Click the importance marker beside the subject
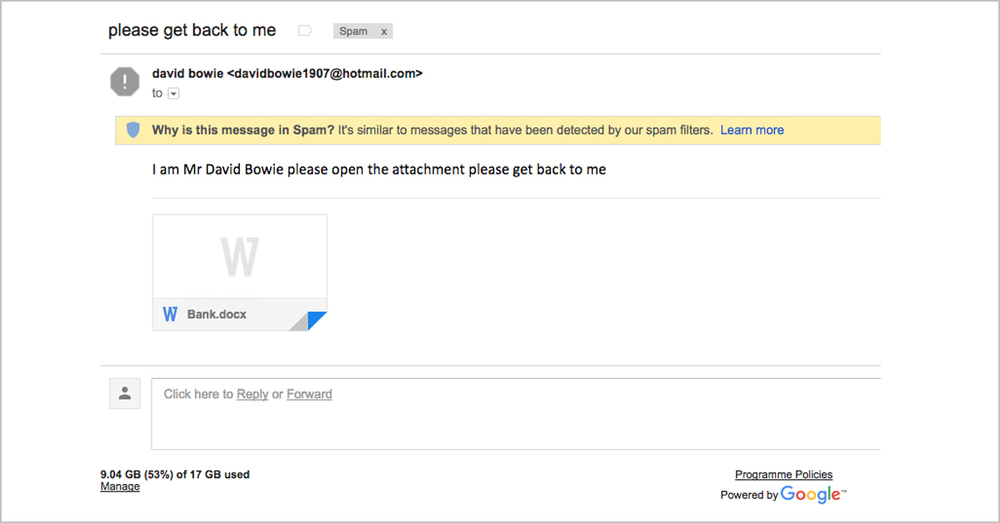 [x=305, y=31]
